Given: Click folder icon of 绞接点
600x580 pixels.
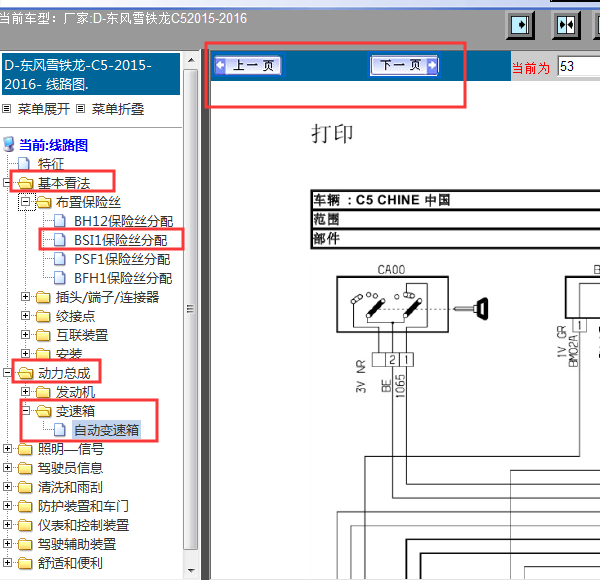Looking at the screenshot, I should click(43, 316).
